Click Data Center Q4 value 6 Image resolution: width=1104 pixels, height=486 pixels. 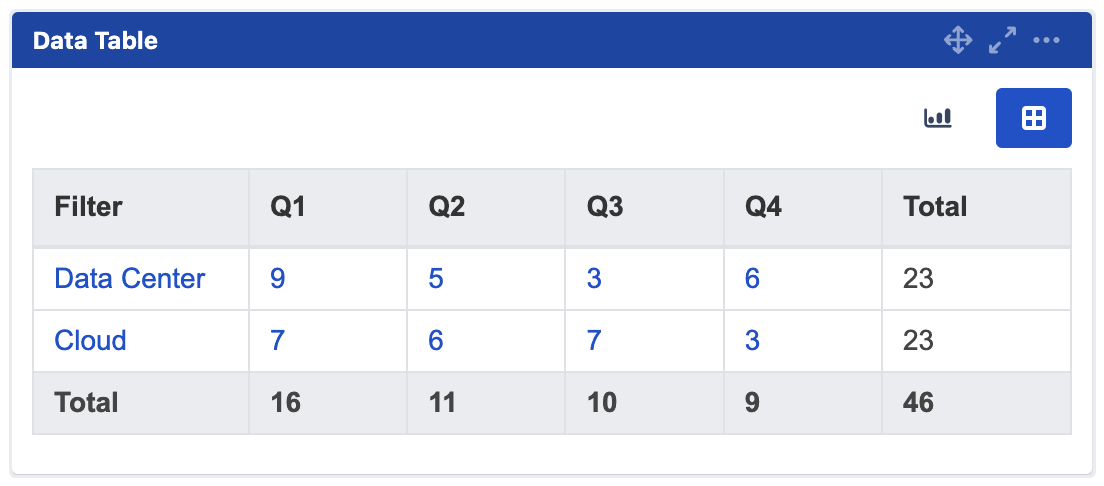[x=752, y=278]
